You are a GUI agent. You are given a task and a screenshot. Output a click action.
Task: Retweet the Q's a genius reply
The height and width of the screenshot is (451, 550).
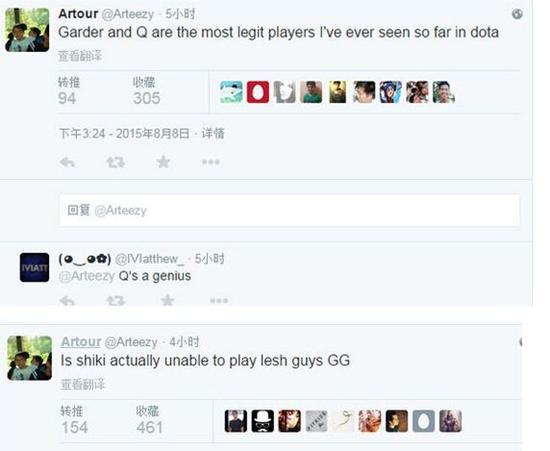(116, 301)
